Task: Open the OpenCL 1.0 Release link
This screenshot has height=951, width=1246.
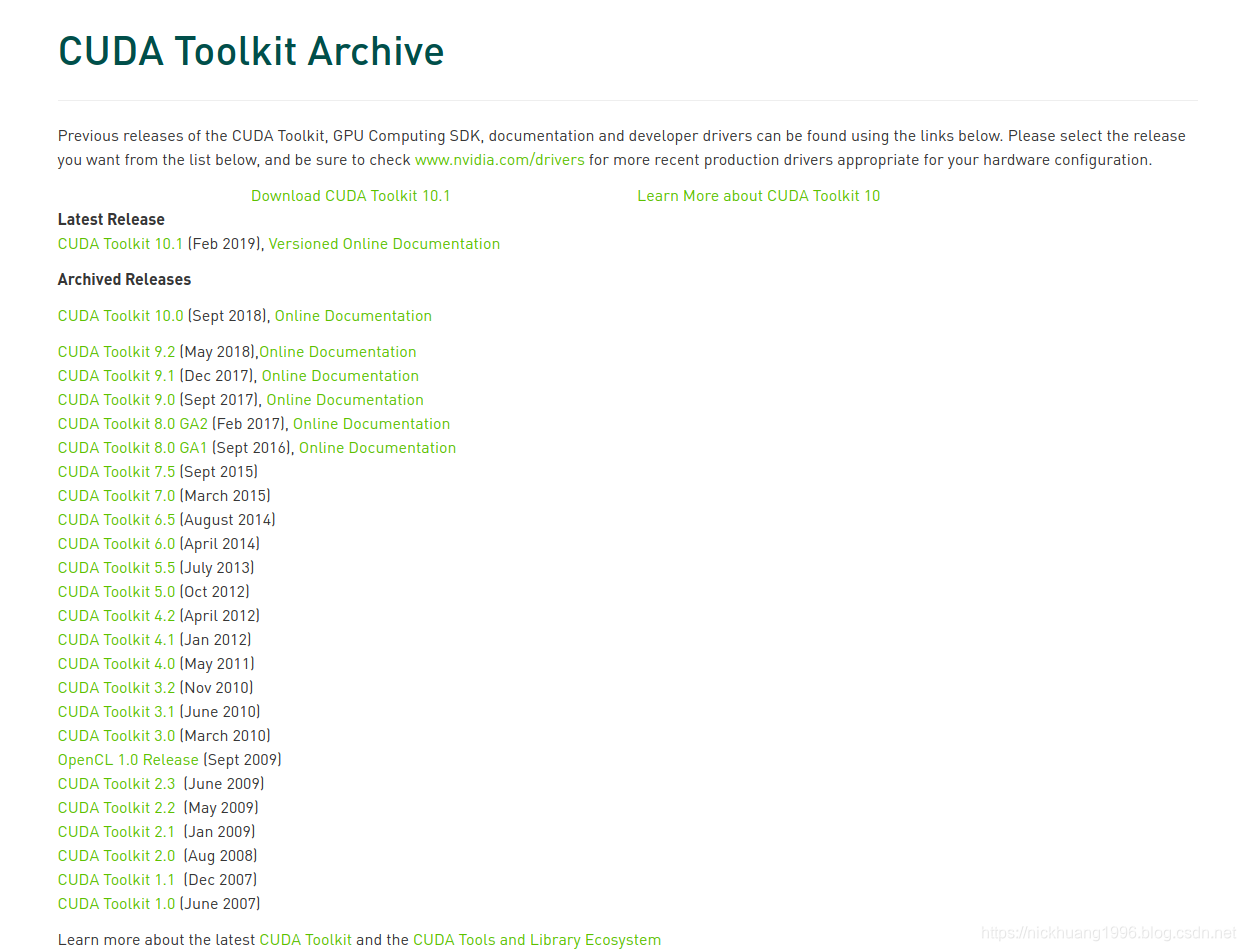Action: click(x=128, y=760)
